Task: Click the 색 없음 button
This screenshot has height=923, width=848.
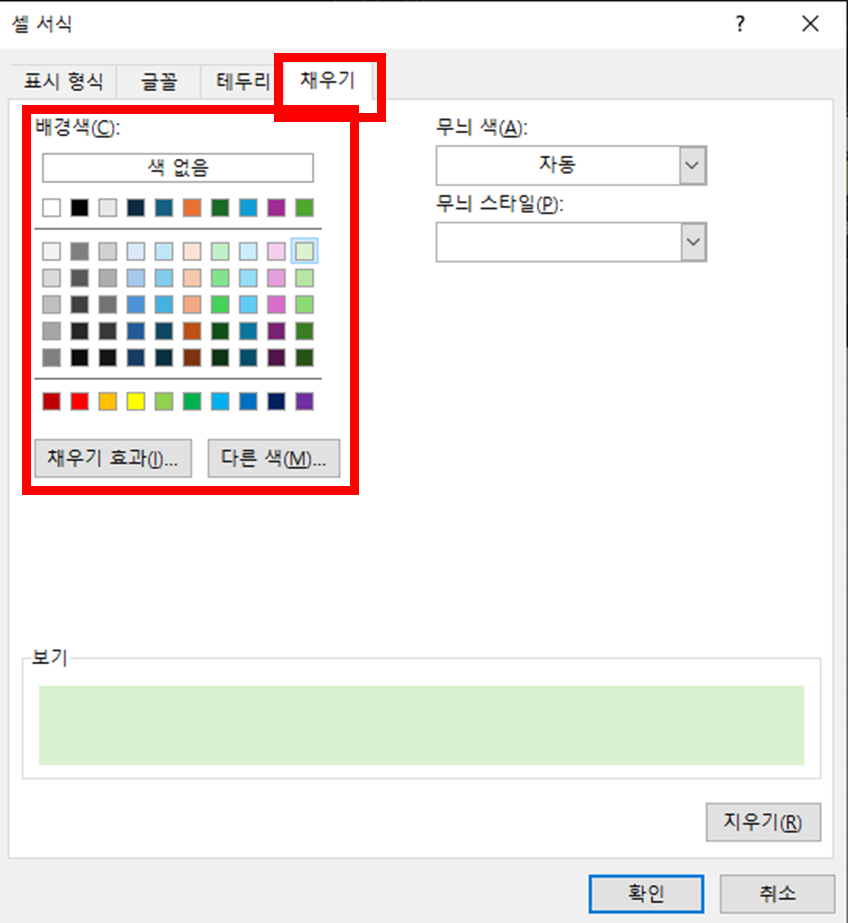Action: click(x=177, y=167)
